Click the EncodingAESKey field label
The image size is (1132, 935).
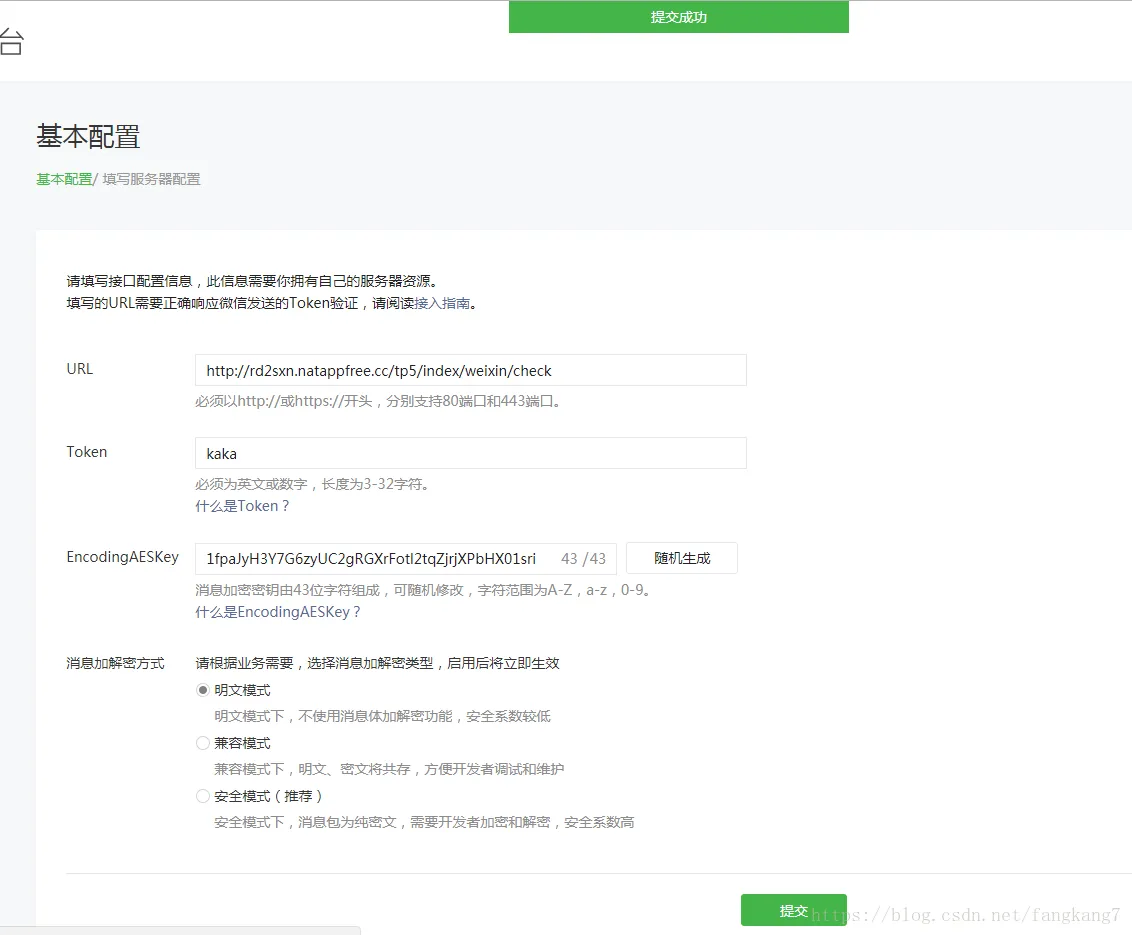[x=123, y=557]
